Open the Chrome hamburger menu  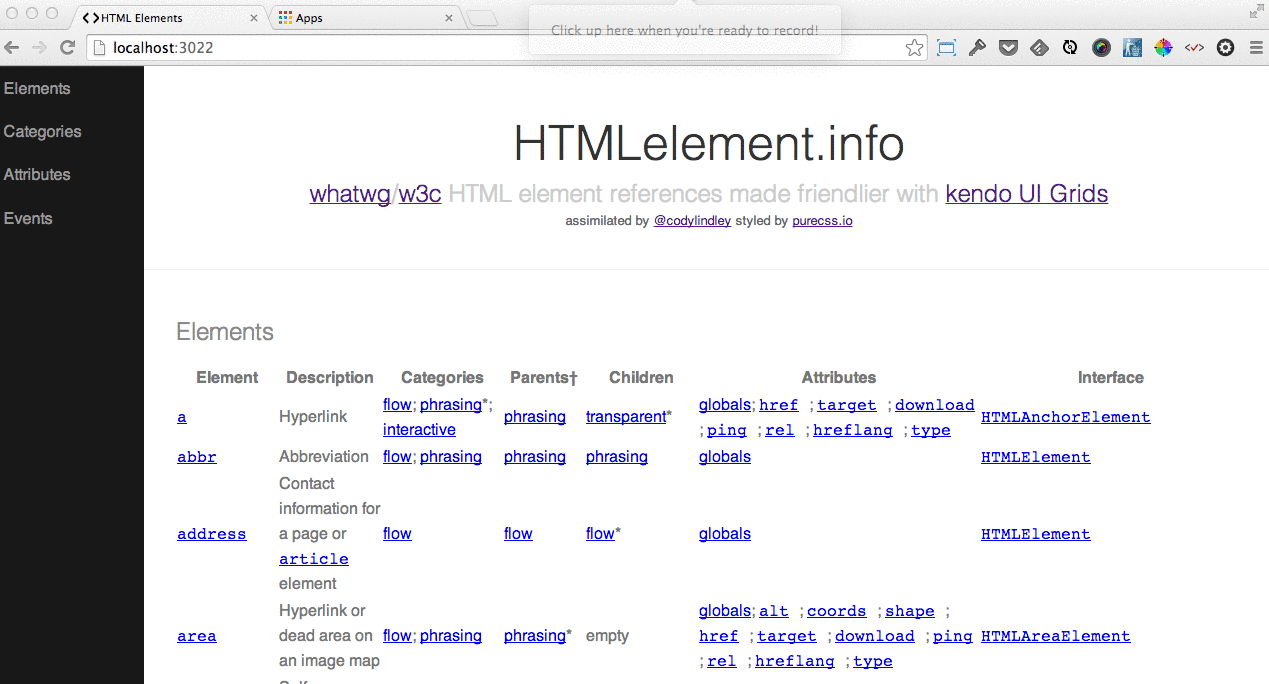click(x=1256, y=47)
